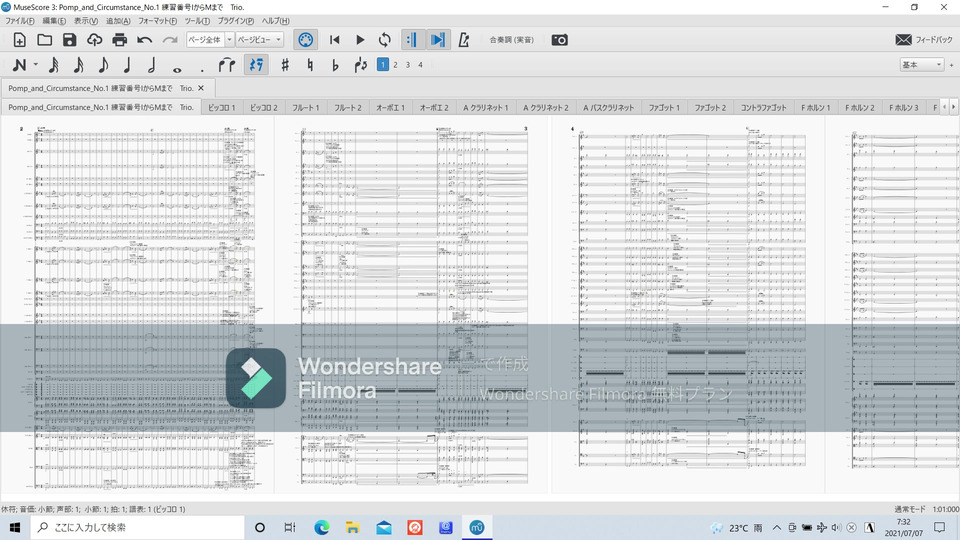Select voice 1
The image size is (960, 540).
click(x=383, y=64)
